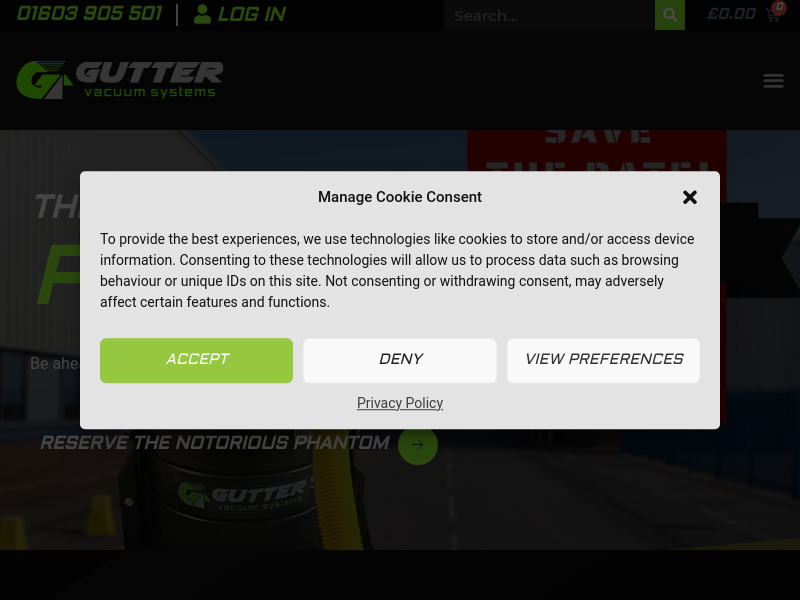
Task: Accept cookies with the green ACCEPT button
Action: 196,360
